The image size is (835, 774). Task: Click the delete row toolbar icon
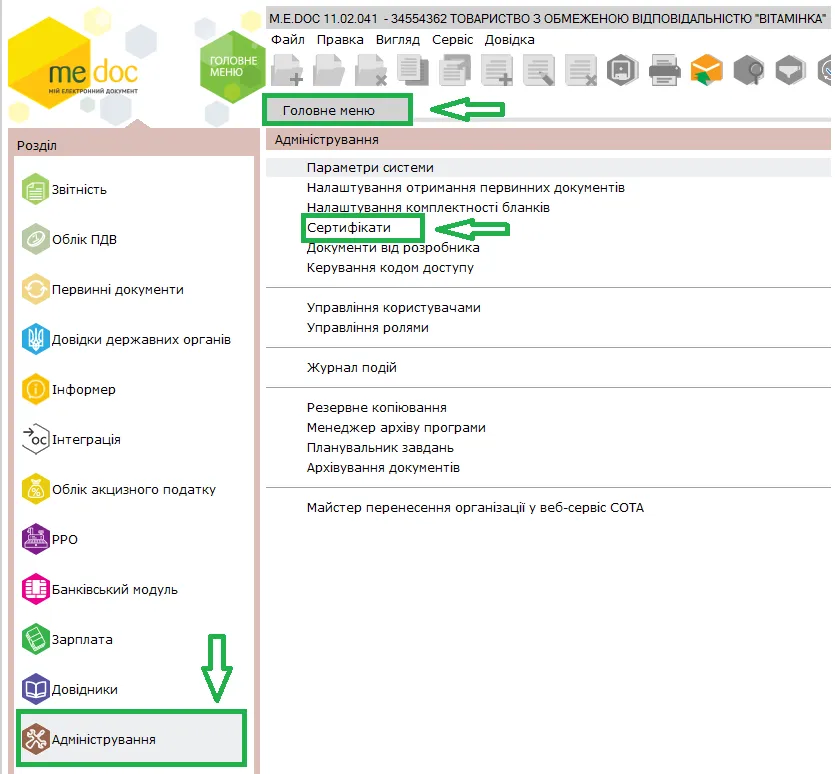click(581, 70)
